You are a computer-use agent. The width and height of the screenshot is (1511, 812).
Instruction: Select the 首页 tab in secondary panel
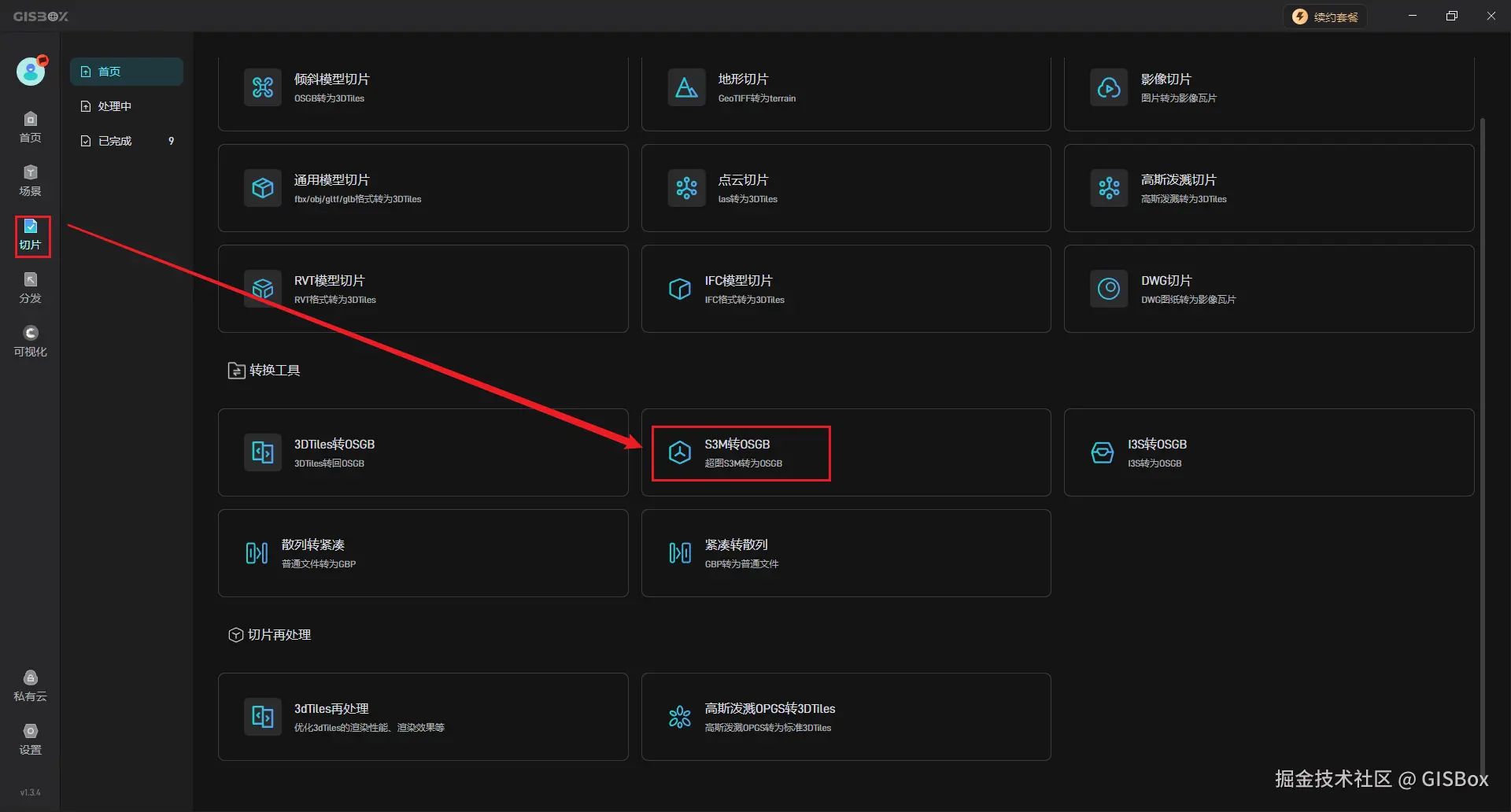point(127,72)
